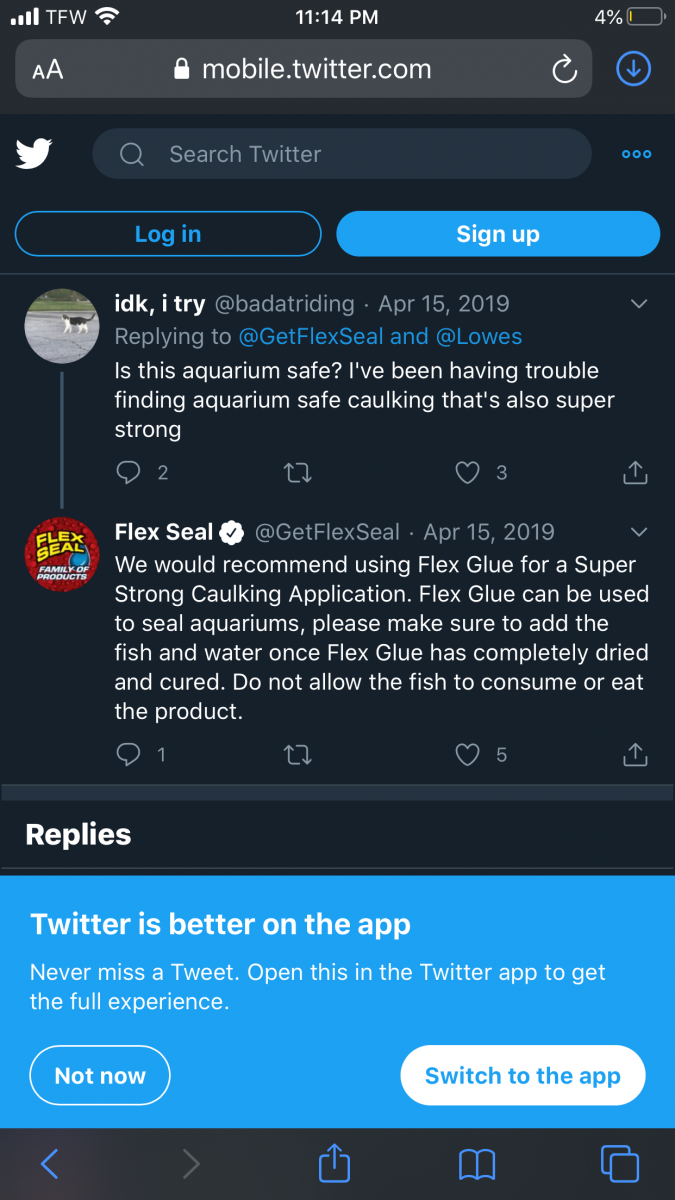The image size is (675, 1200).
Task: Like the aquarium safe question tweet
Action: [468, 472]
